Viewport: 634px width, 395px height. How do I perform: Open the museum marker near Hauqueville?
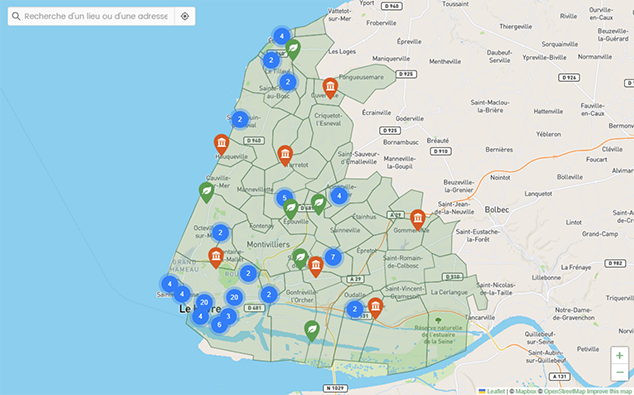coord(221,144)
